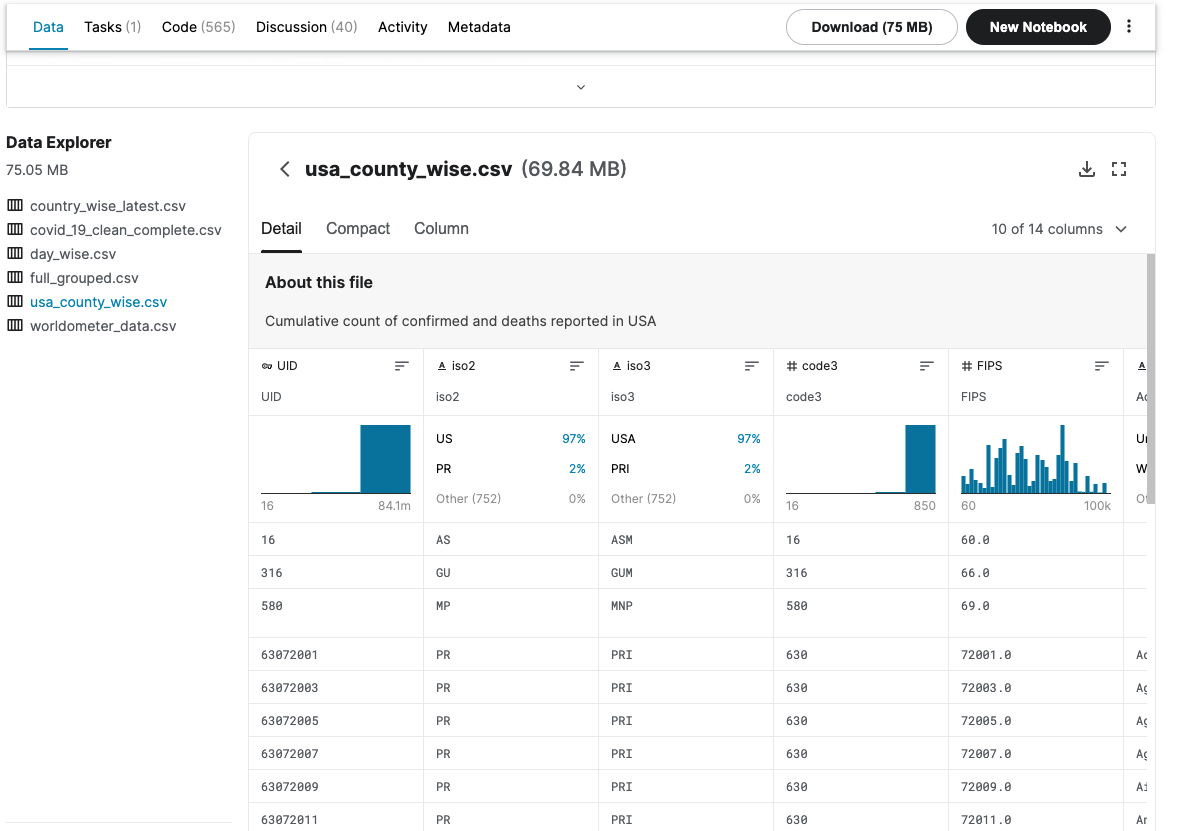Switch to the Column view tab
Screen dimensions: 1182x831
pos(441,229)
